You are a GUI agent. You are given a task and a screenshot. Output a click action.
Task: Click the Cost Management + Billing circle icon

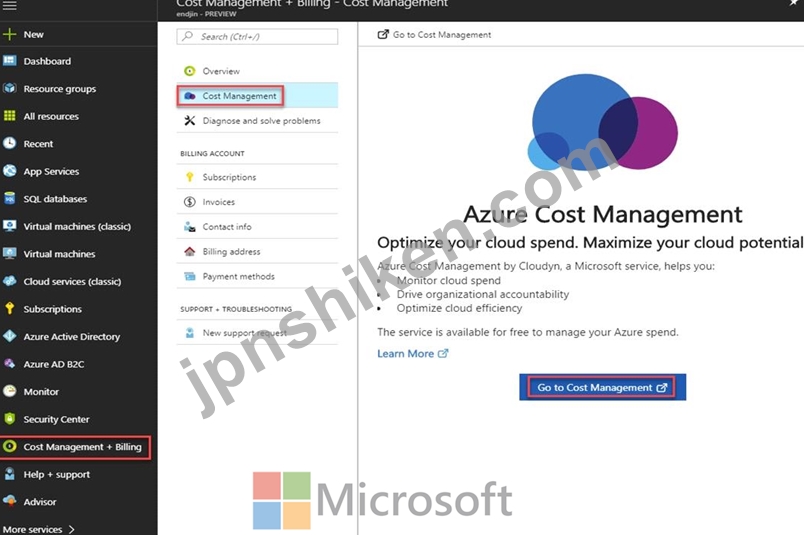click(x=9, y=446)
